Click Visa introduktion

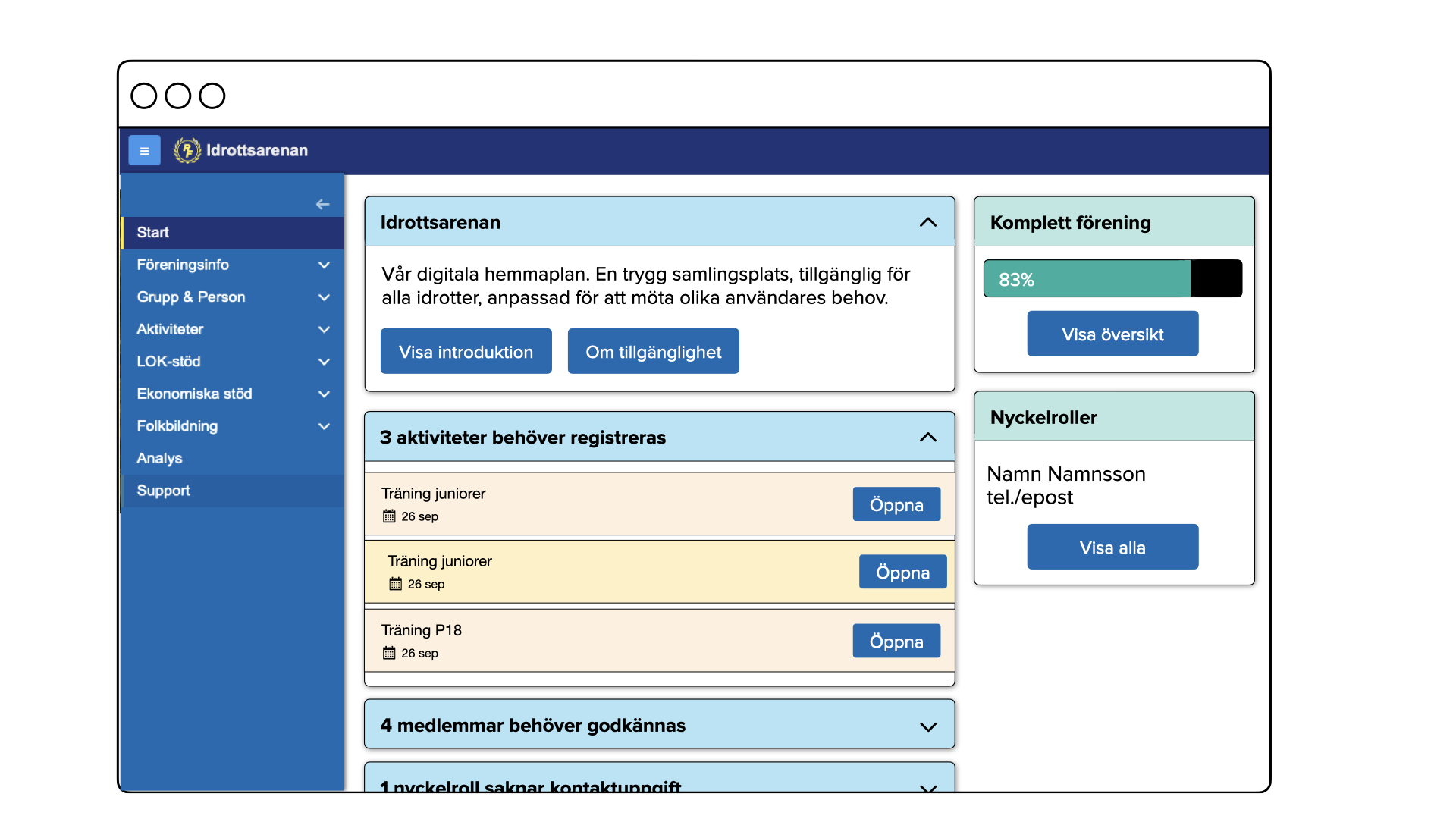pos(466,350)
